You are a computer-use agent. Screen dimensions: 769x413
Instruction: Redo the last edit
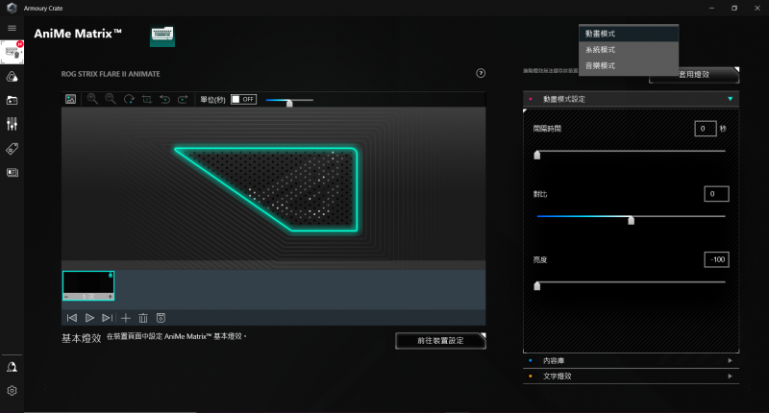[x=182, y=99]
